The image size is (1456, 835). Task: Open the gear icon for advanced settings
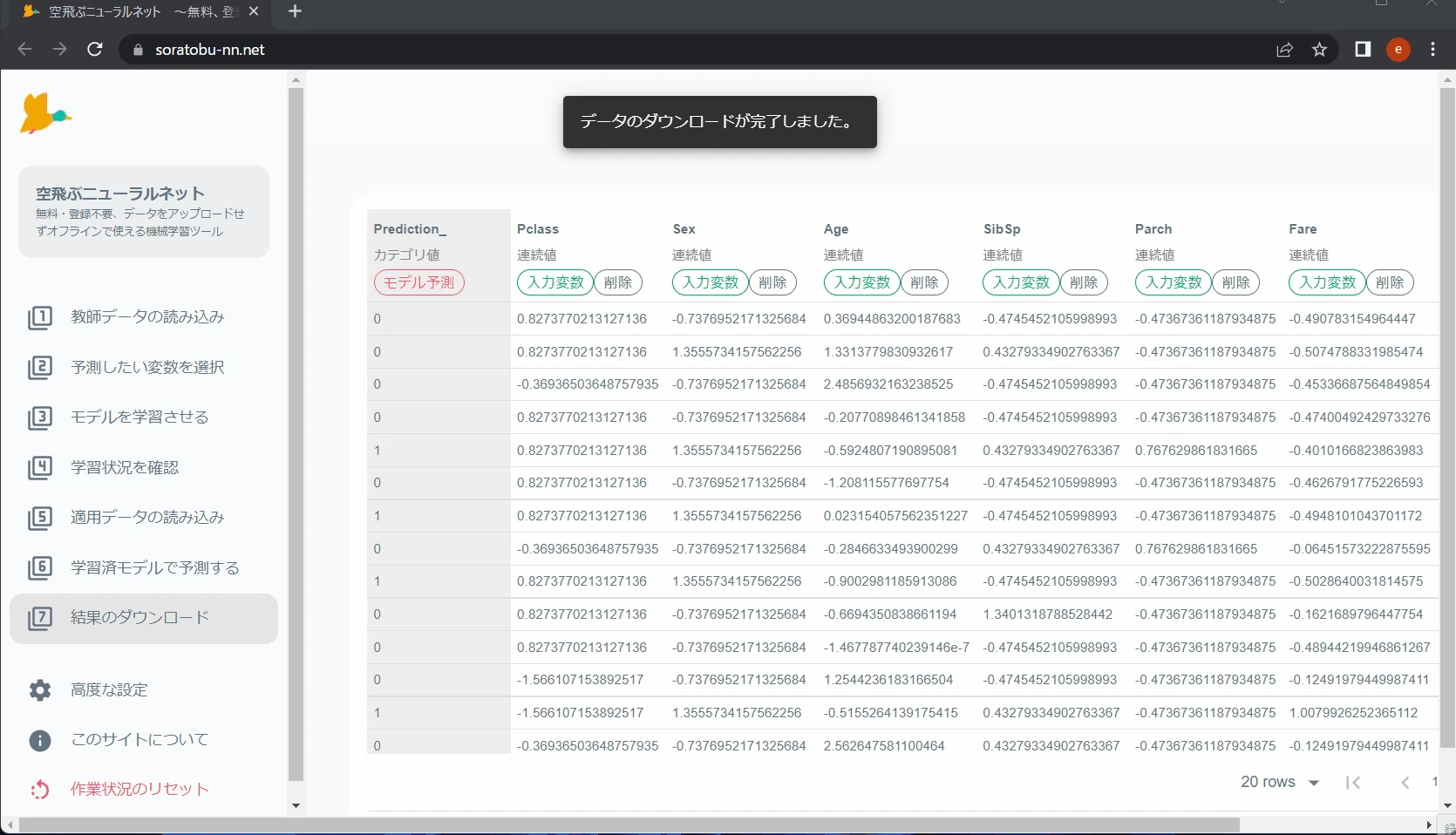click(40, 690)
